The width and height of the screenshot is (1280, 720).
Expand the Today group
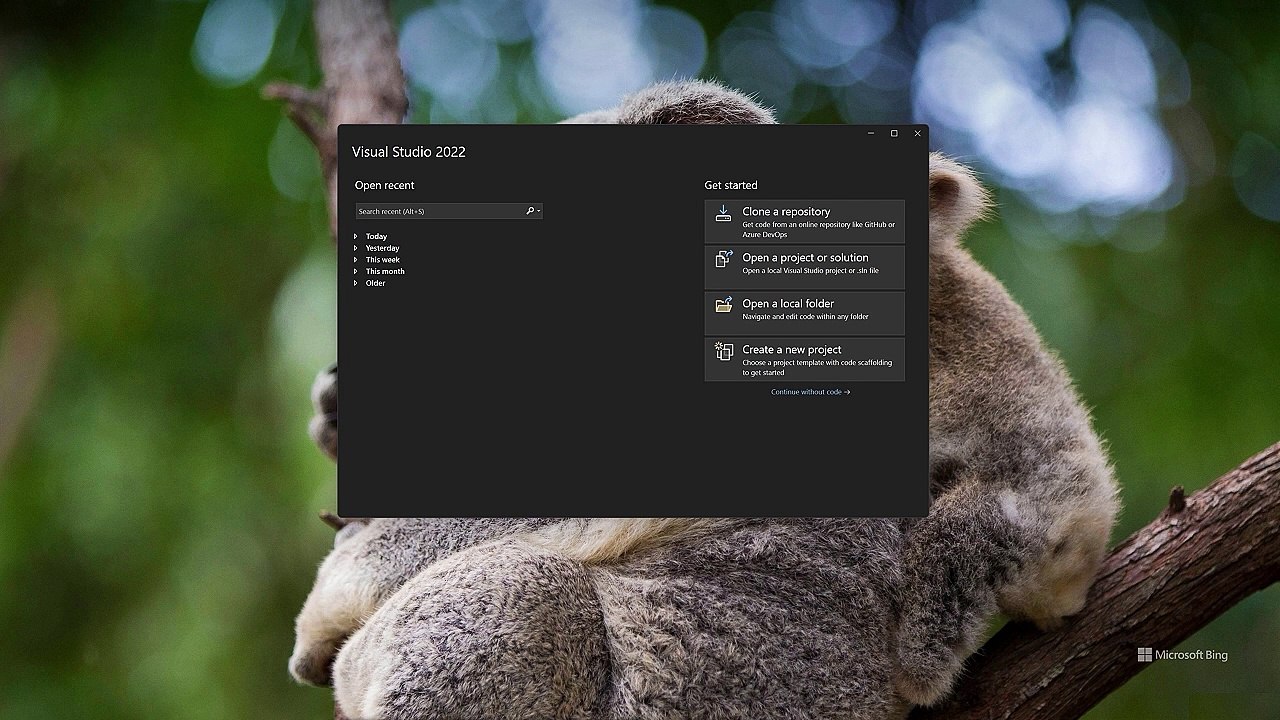point(355,237)
